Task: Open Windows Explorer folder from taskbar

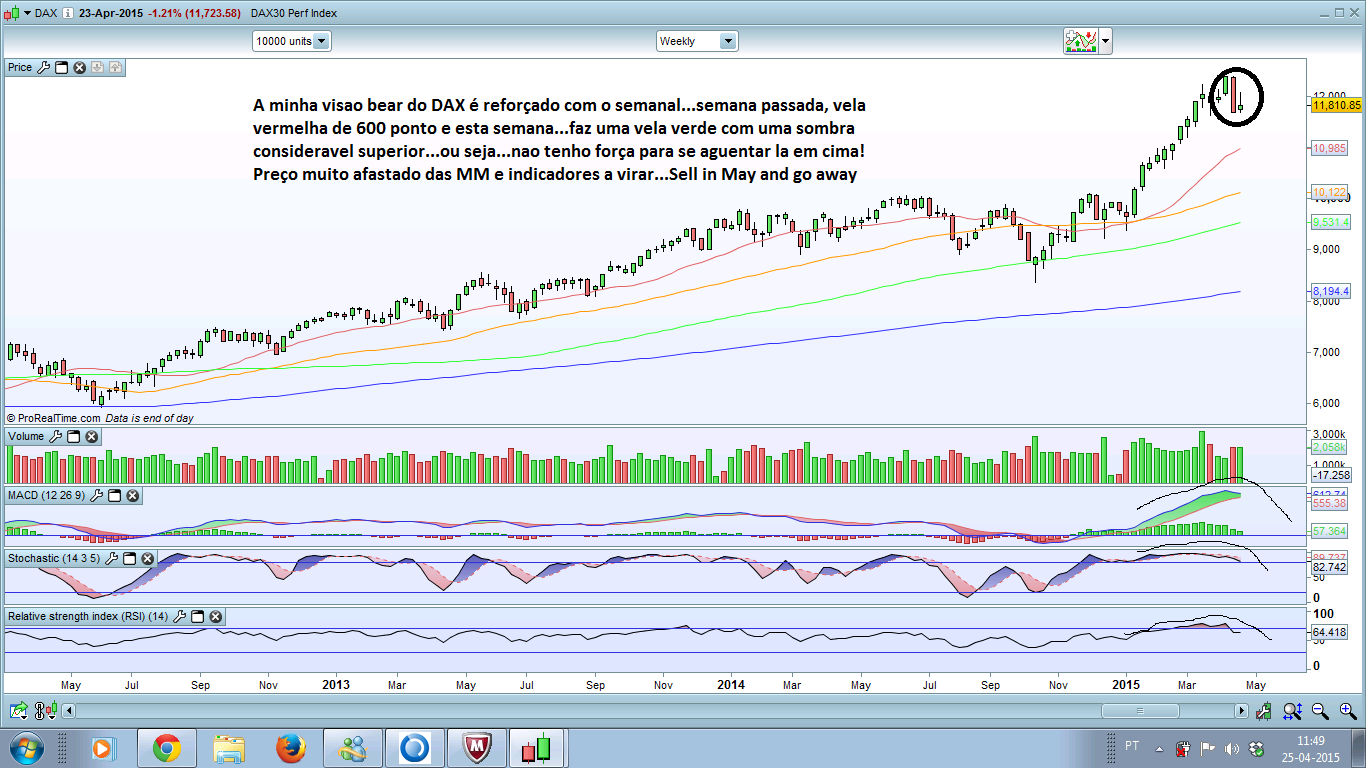Action: pos(229,748)
